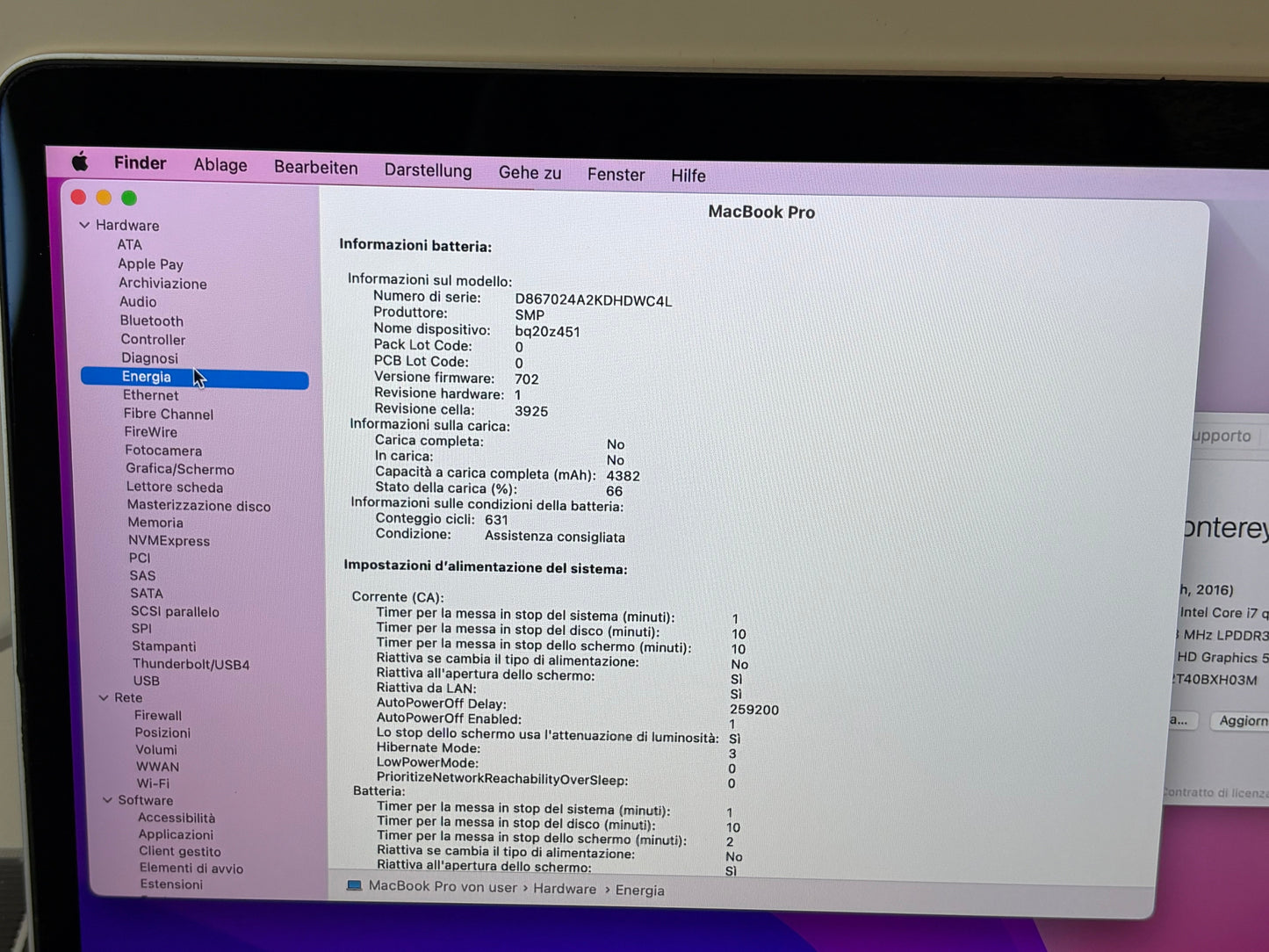Select ATA in the sidebar
This screenshot has height=952, width=1269.
click(129, 245)
